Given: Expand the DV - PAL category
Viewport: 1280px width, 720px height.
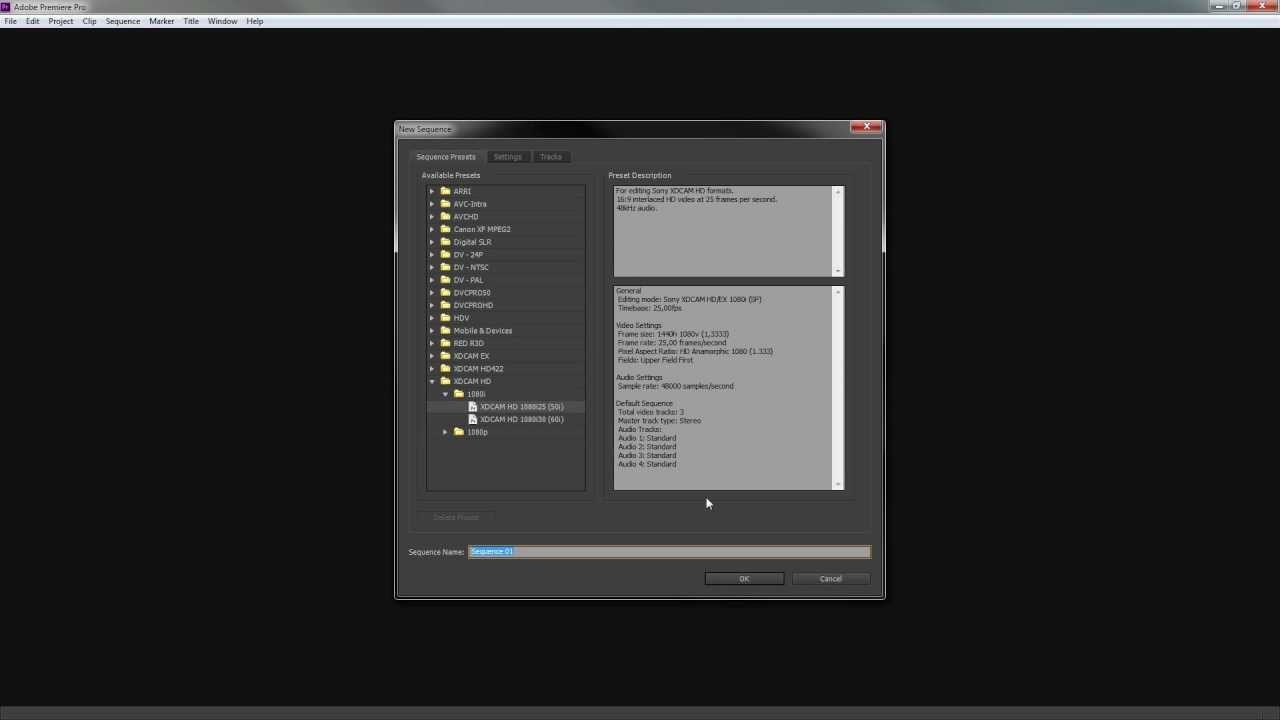Looking at the screenshot, I should 432,279.
